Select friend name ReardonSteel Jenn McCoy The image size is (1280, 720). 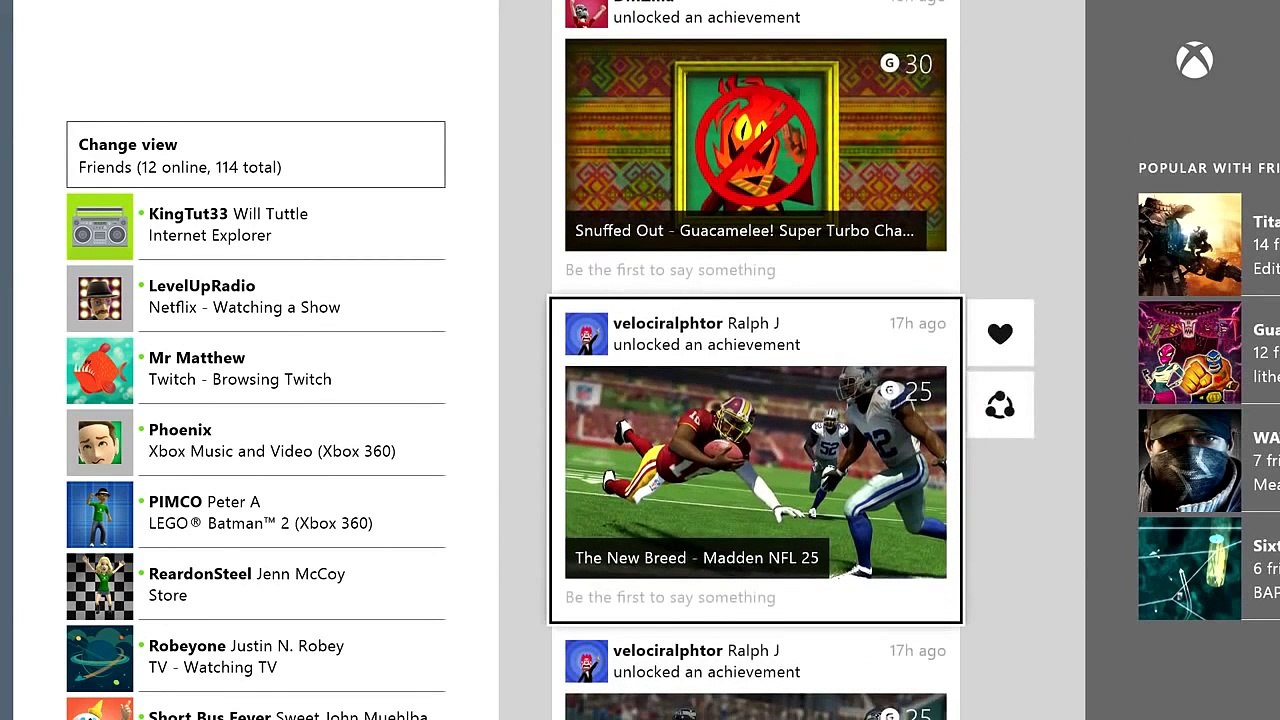[247, 574]
